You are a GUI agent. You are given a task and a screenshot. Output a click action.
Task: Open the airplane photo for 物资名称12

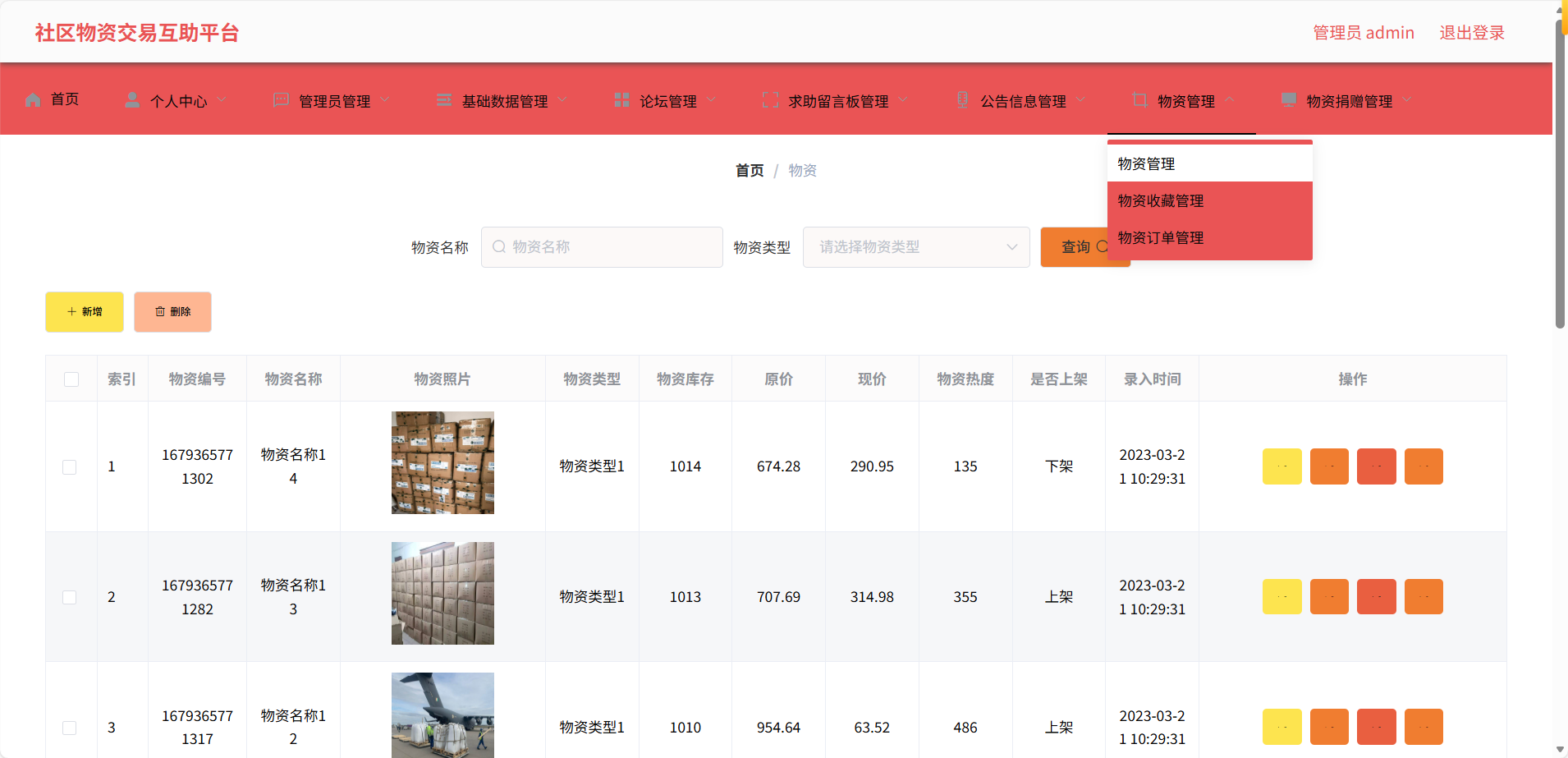click(x=442, y=715)
